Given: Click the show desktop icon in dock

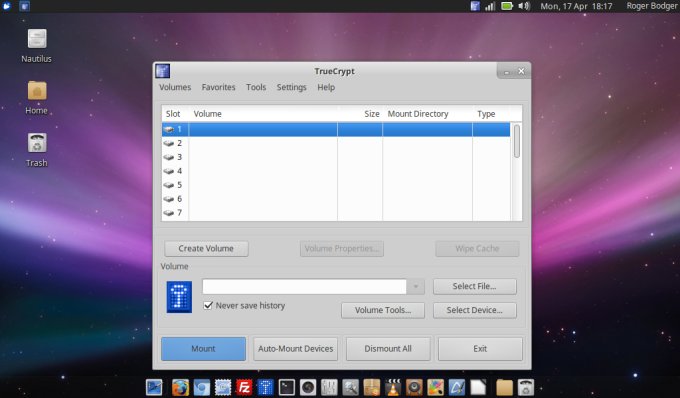Looking at the screenshot, I should pyautogui.click(x=154, y=387).
